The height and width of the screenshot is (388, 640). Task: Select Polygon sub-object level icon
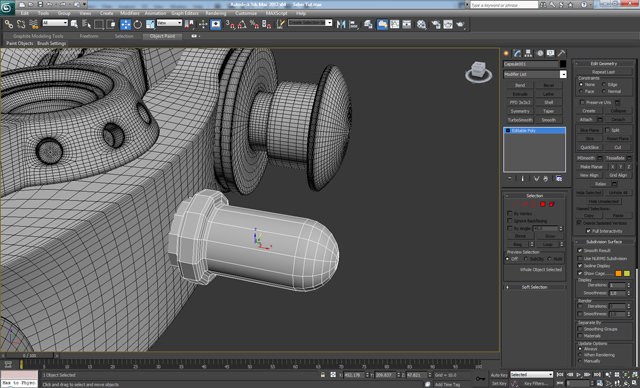(543, 204)
